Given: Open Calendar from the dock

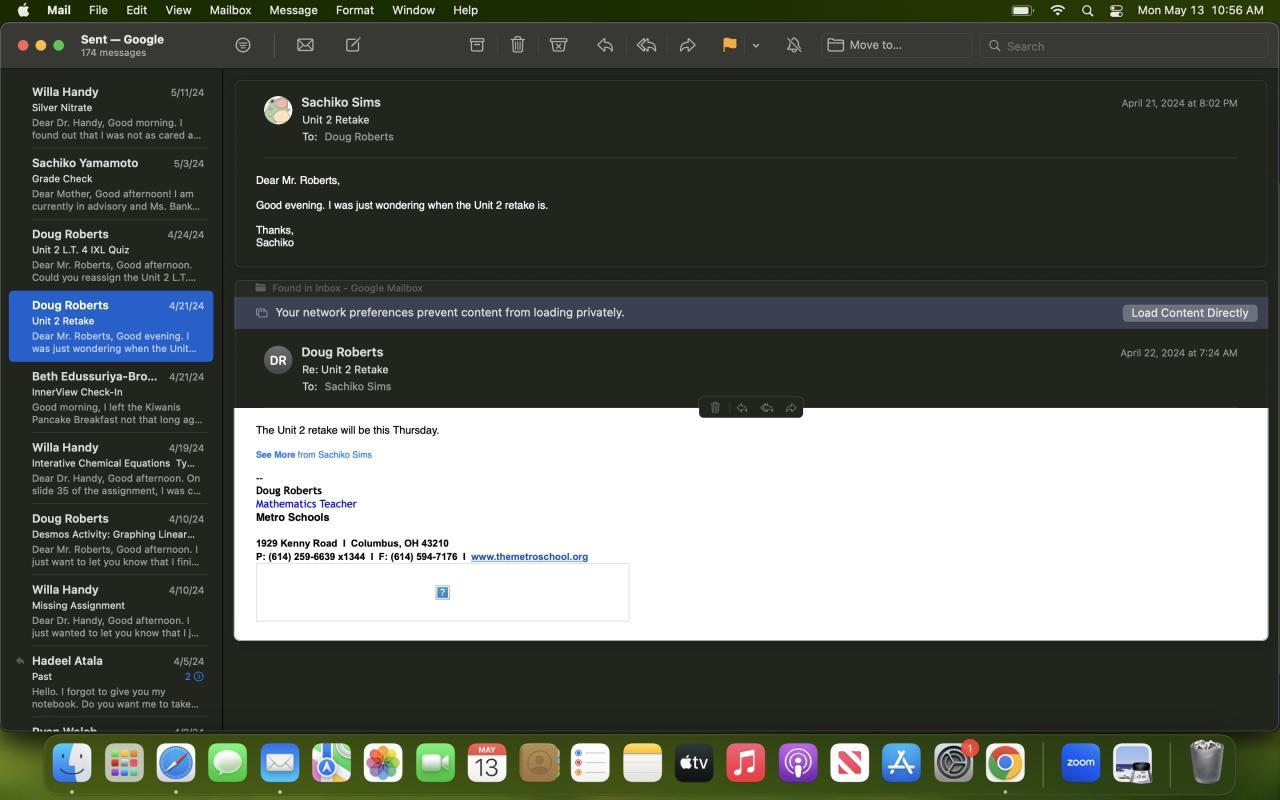Looking at the screenshot, I should tap(487, 763).
